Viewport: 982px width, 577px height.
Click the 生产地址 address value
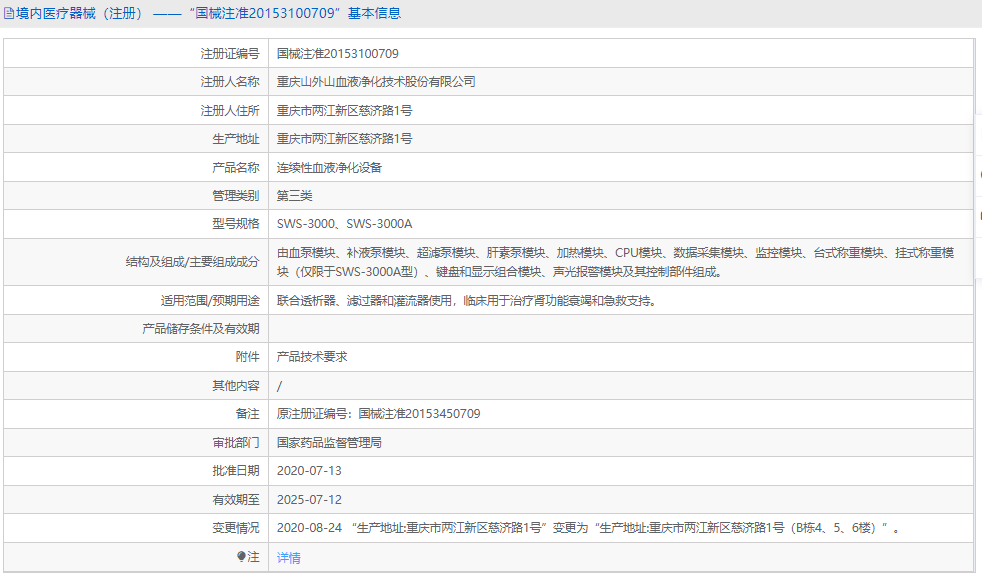tap(344, 138)
